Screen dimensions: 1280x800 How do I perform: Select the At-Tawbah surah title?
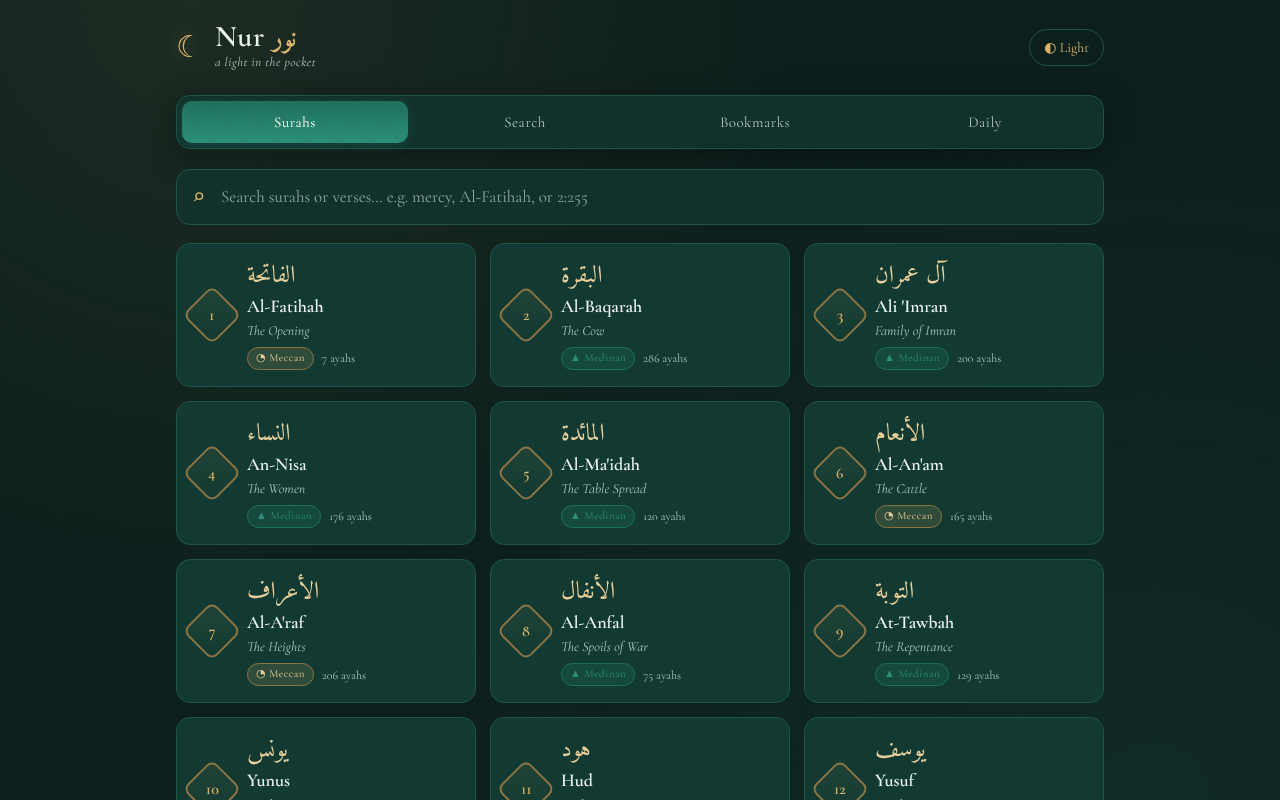pos(914,622)
